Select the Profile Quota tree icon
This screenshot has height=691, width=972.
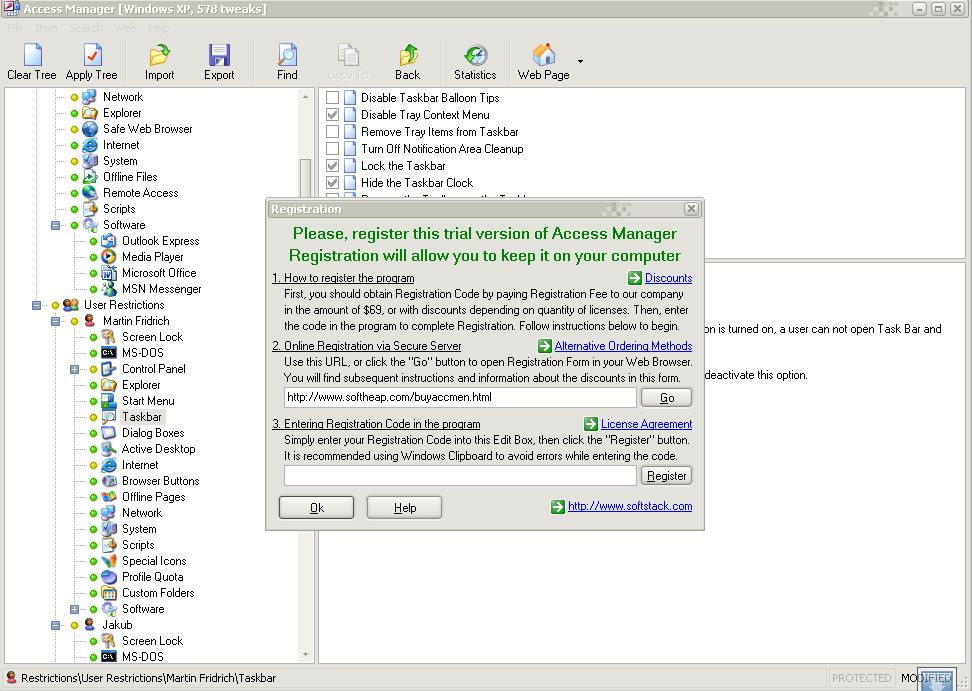(108, 577)
